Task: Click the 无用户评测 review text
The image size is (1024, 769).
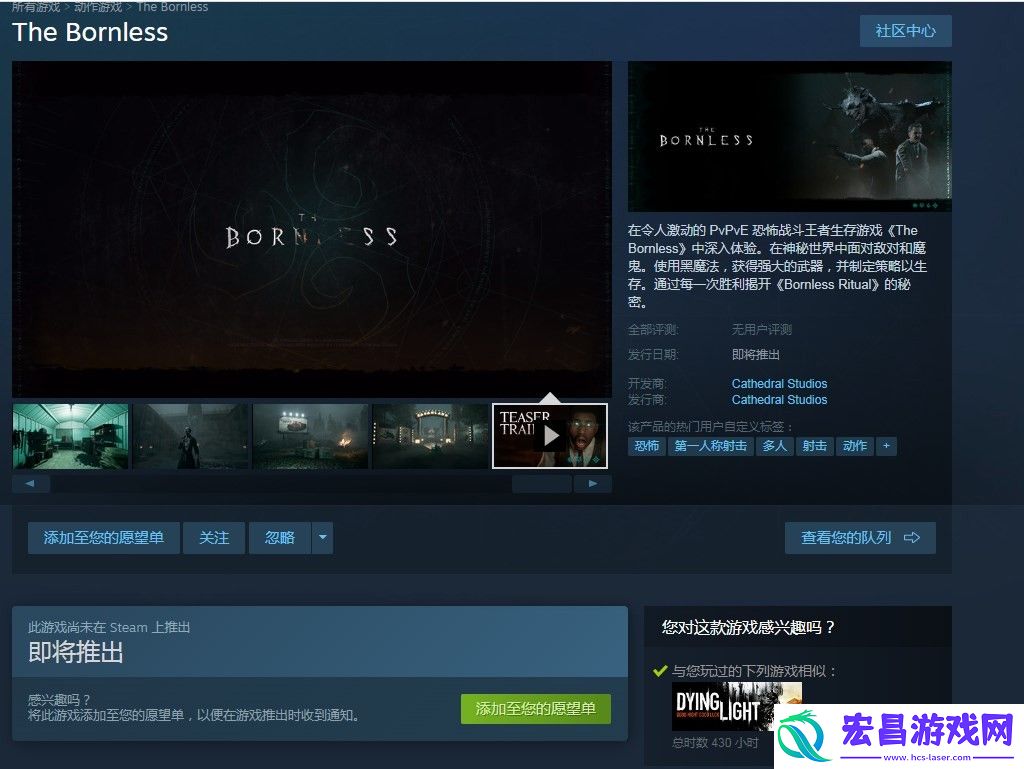Action: pos(761,330)
